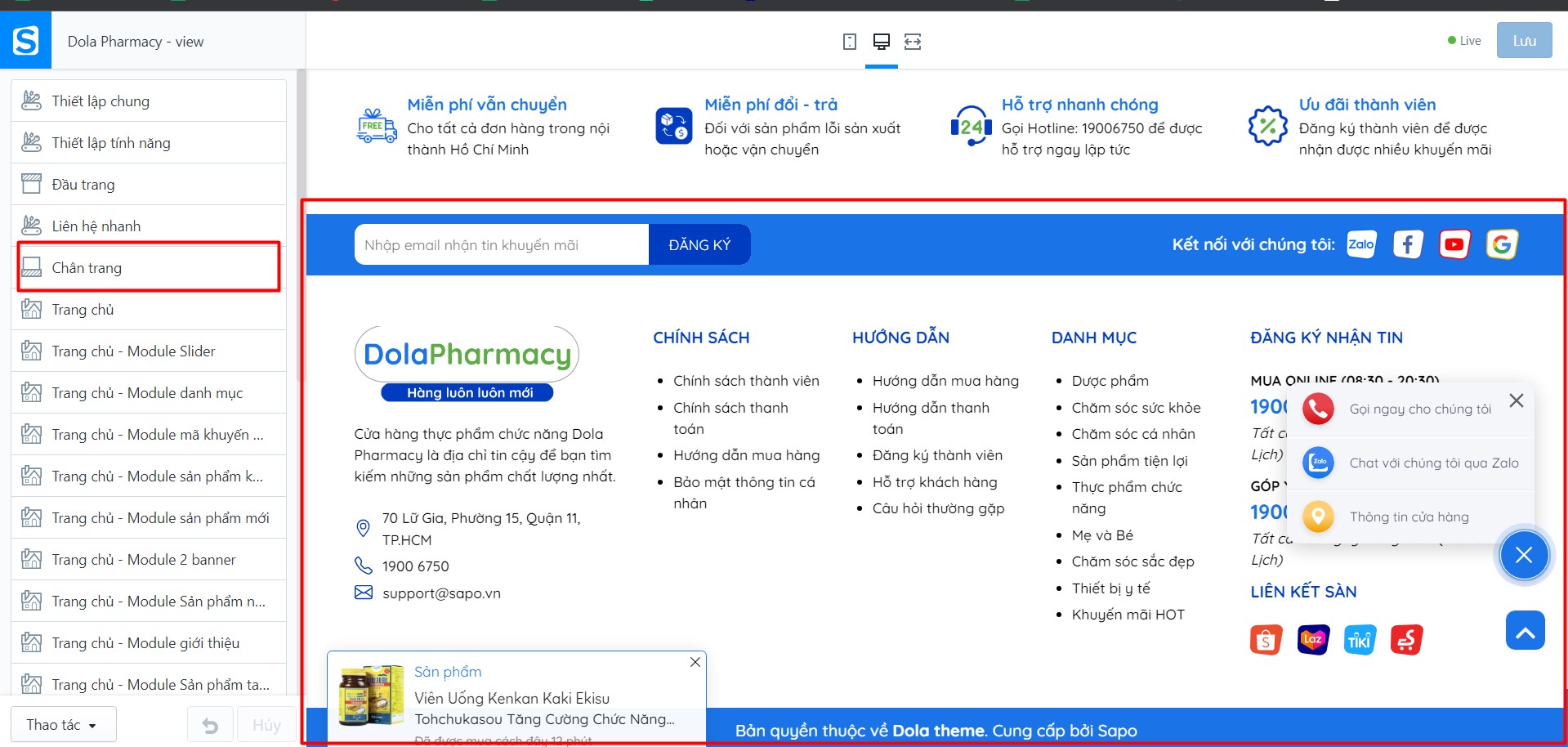Open Trang chủ - Module giới thiệu
Screen dimensions: 1568x747
[x=149, y=643]
